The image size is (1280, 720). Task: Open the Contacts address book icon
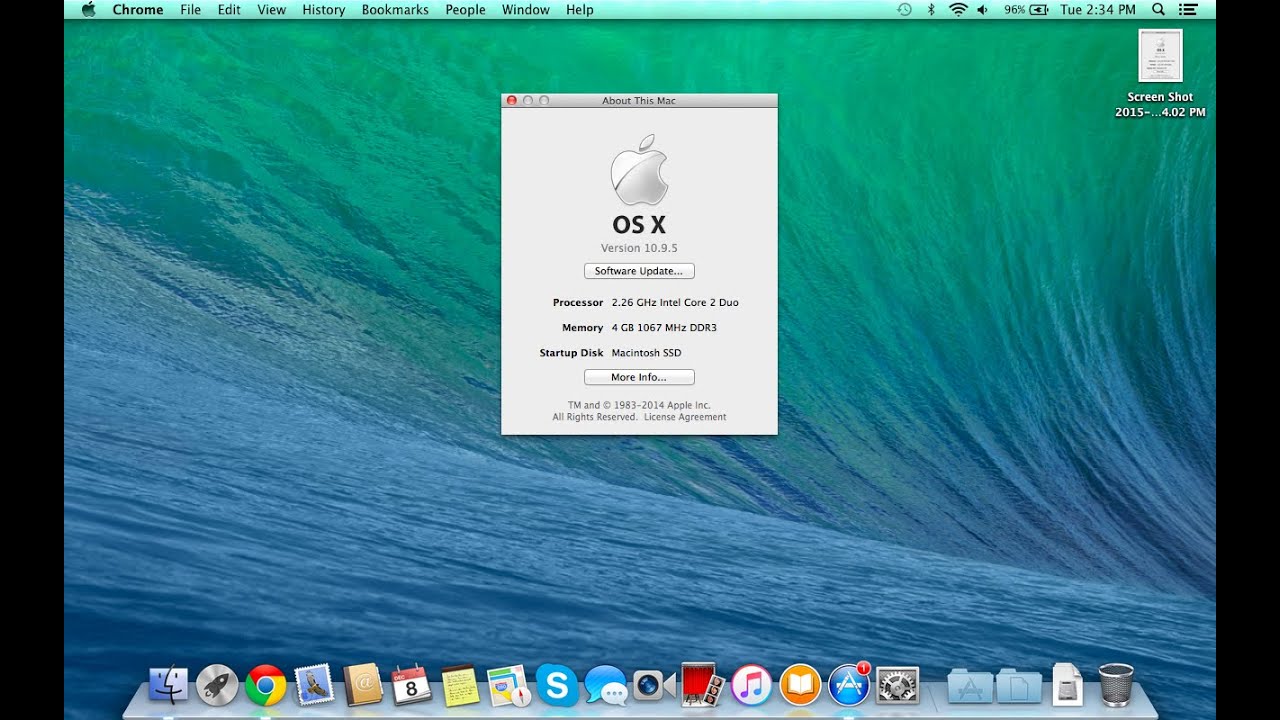pos(363,685)
